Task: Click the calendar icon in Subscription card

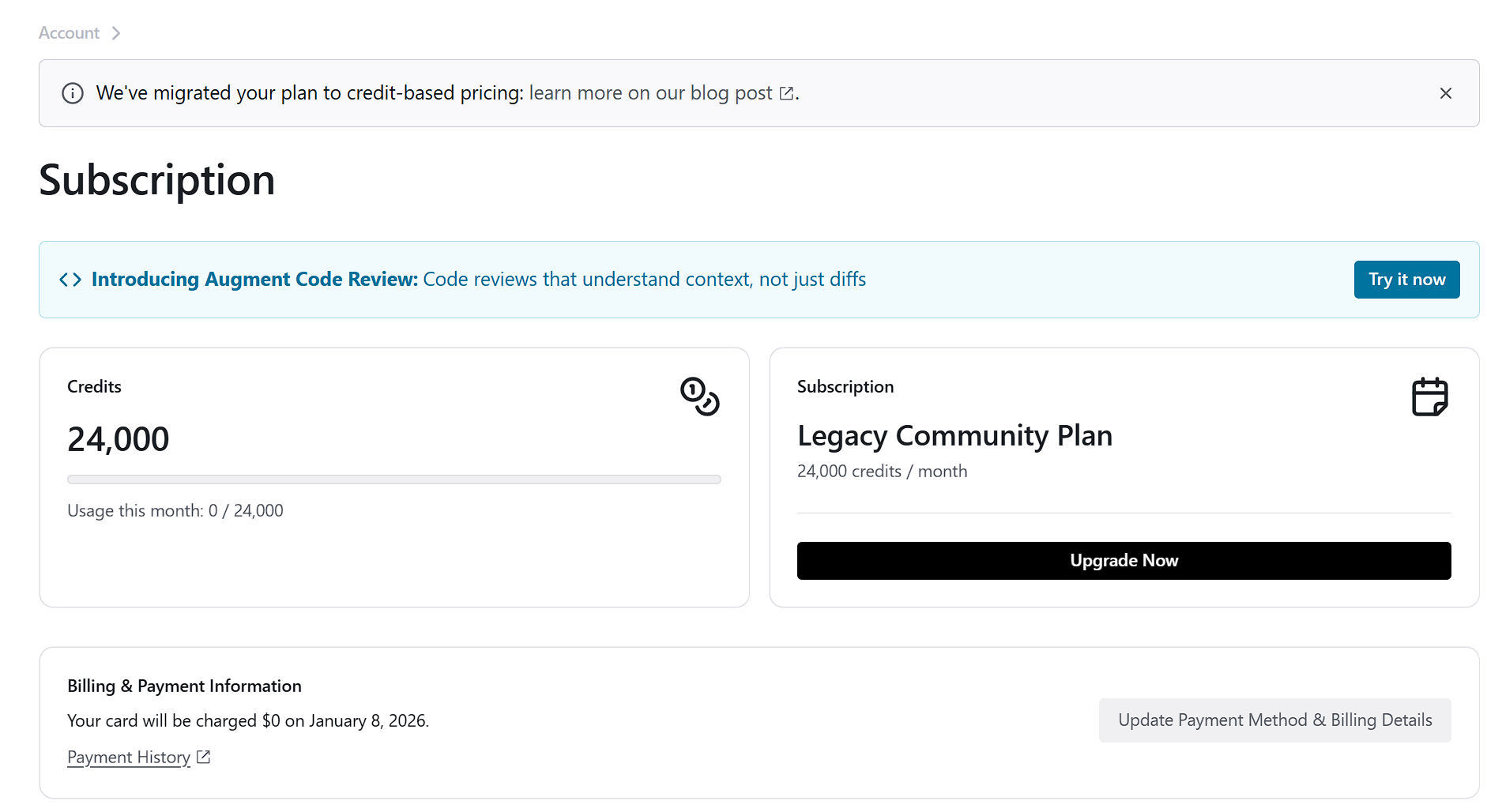Action: [x=1430, y=397]
